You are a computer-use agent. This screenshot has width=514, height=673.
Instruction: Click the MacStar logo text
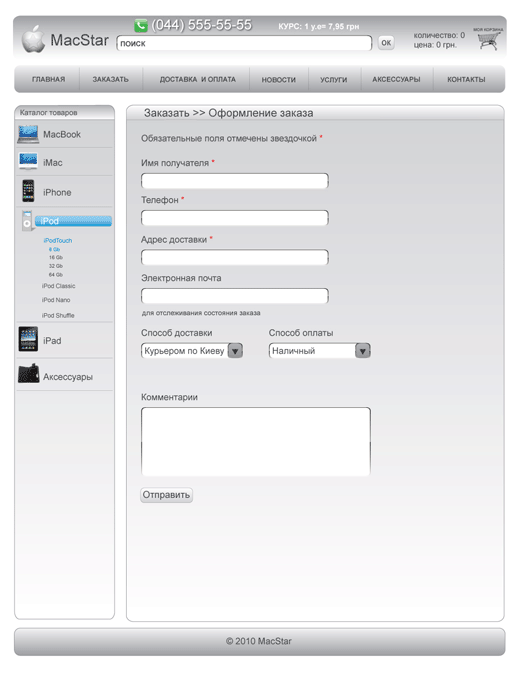point(79,40)
